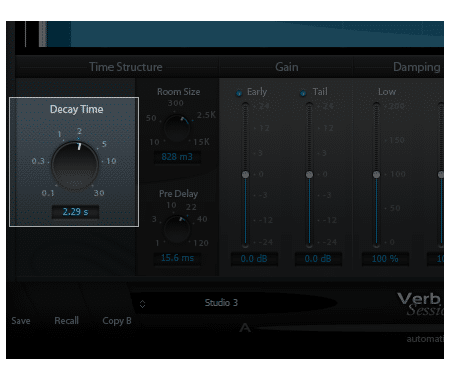Select the Early 0.0 dB value field
450x380 pixels.
click(x=254, y=259)
